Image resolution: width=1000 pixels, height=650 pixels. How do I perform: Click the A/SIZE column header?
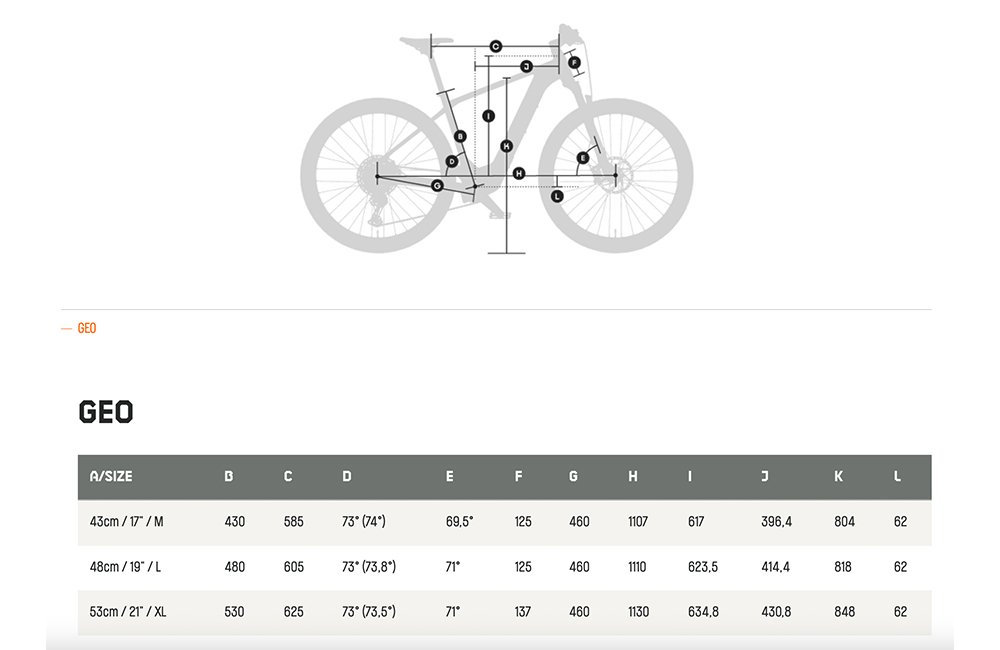pos(111,476)
